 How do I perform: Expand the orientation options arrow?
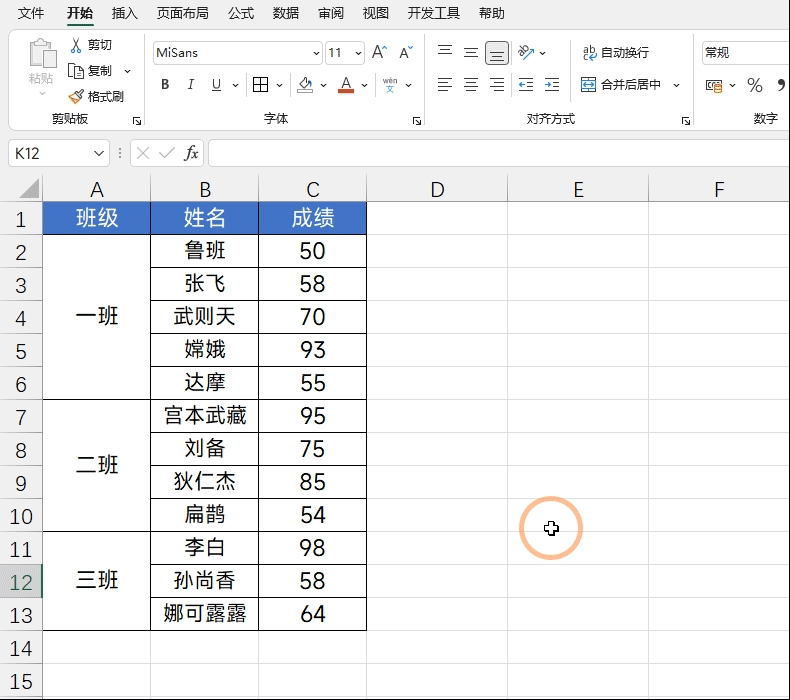[x=543, y=53]
